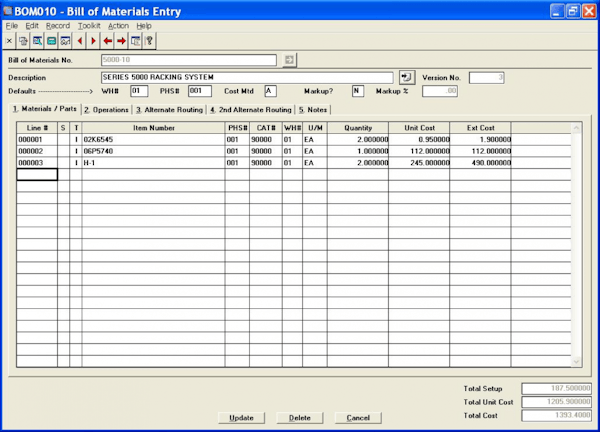The width and height of the screenshot is (600, 432).
Task: Click Unit Cost value 245.000000
Action: 430,163
